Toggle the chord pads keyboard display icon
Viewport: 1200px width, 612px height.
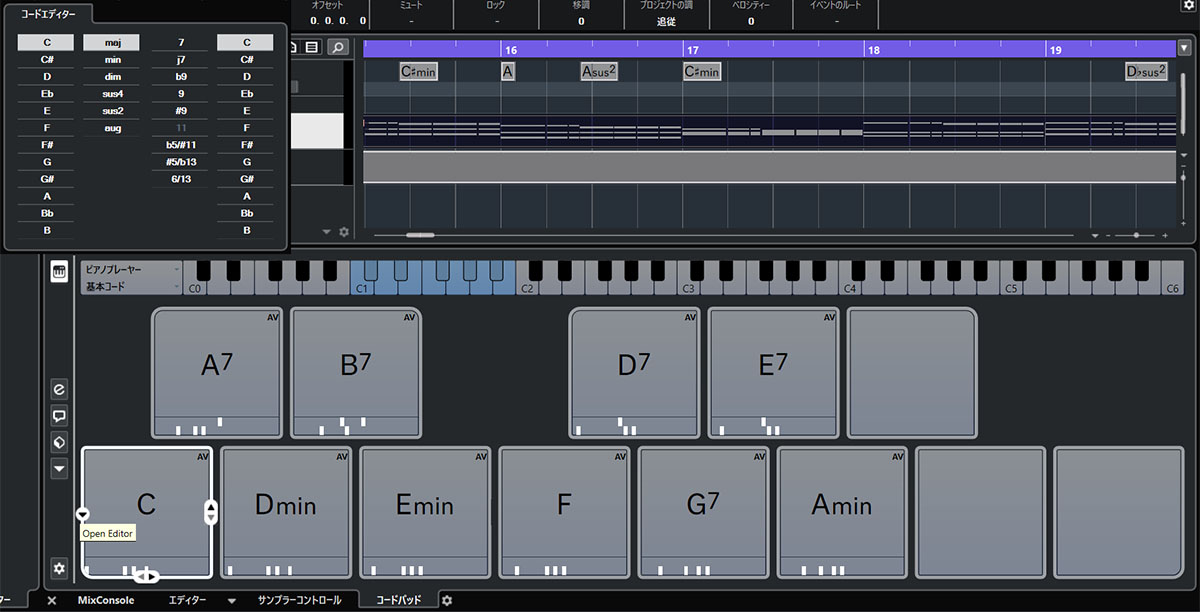pos(59,271)
